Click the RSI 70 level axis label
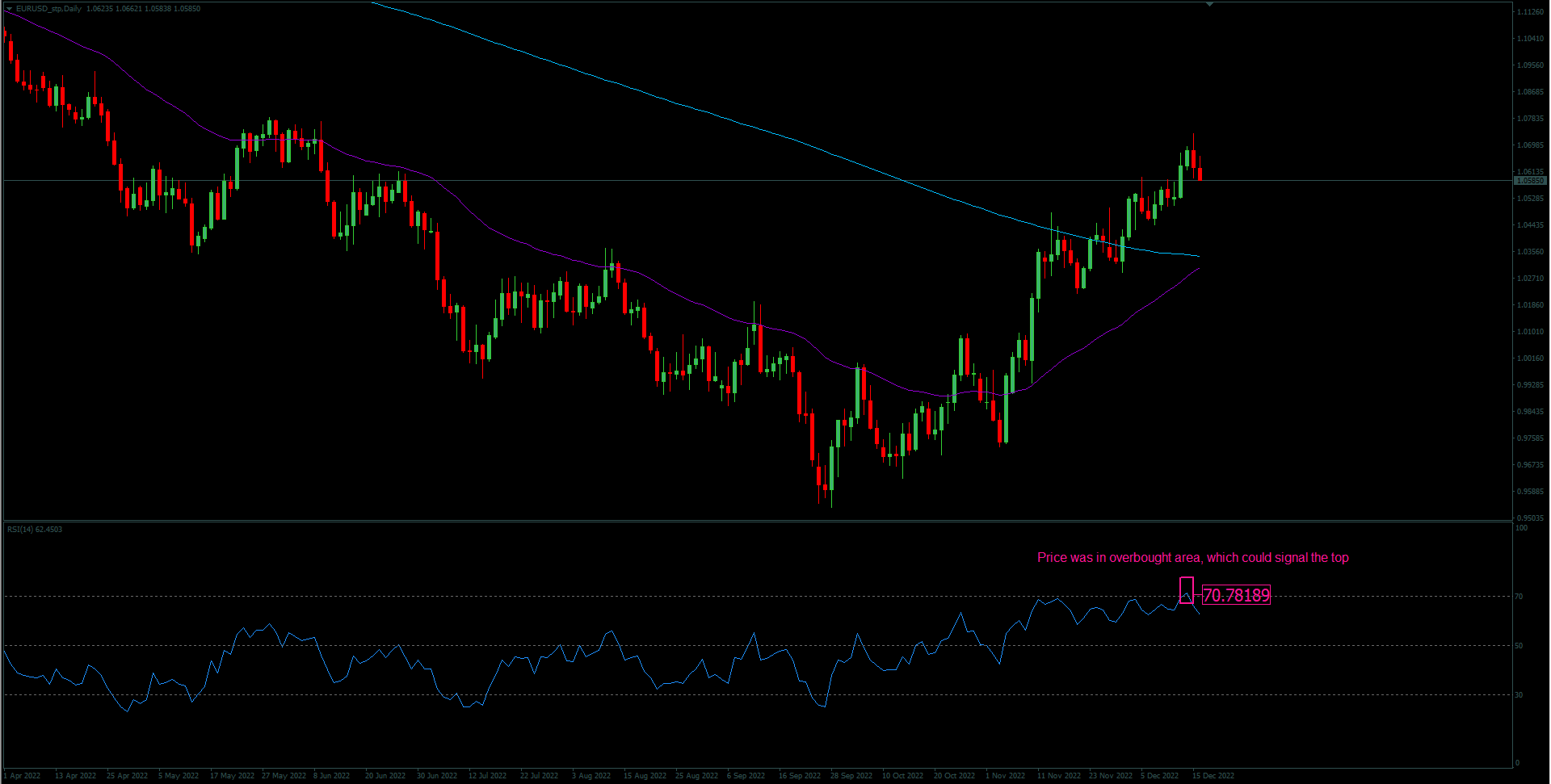Screen dimensions: 1551x784 [1519, 597]
